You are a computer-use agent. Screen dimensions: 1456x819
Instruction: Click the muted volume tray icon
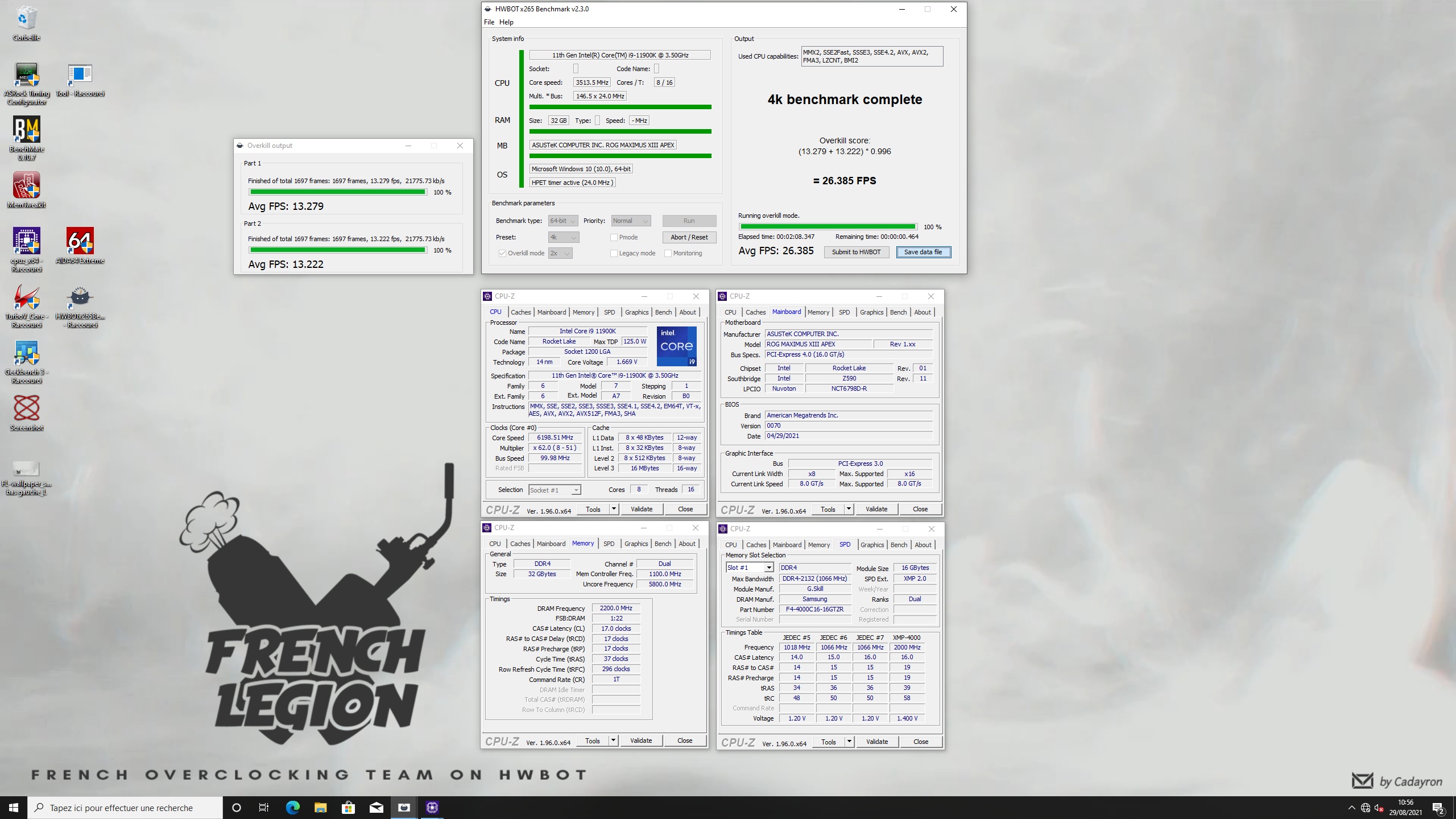[1379, 808]
